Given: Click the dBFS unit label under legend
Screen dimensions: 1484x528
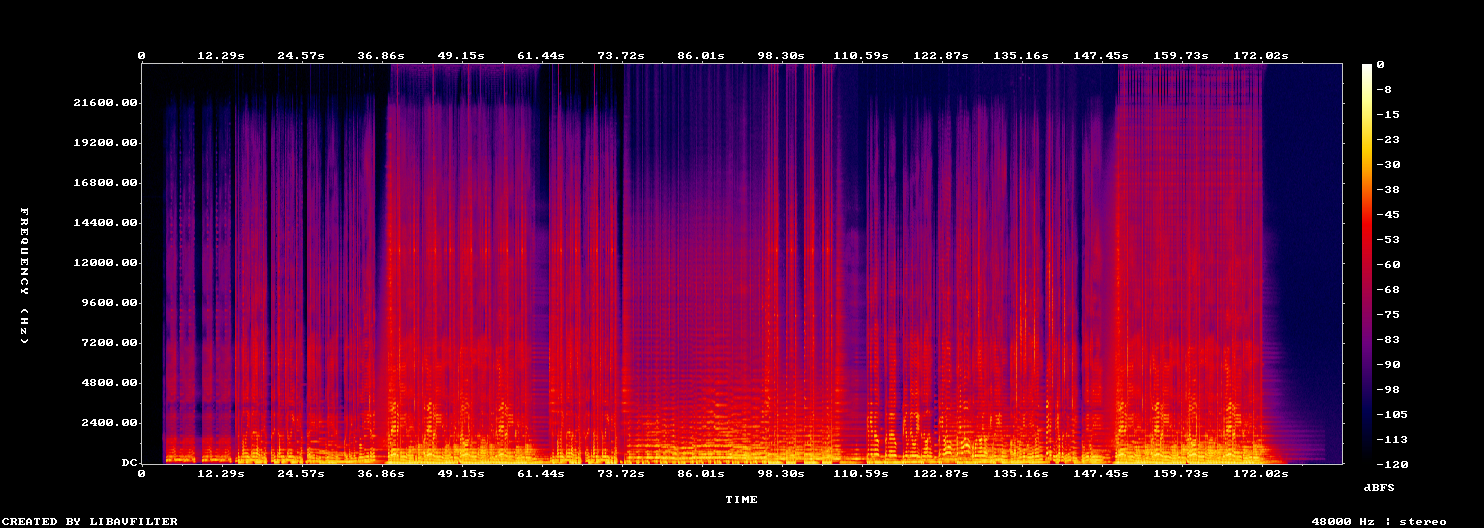Looking at the screenshot, I should tap(1379, 487).
